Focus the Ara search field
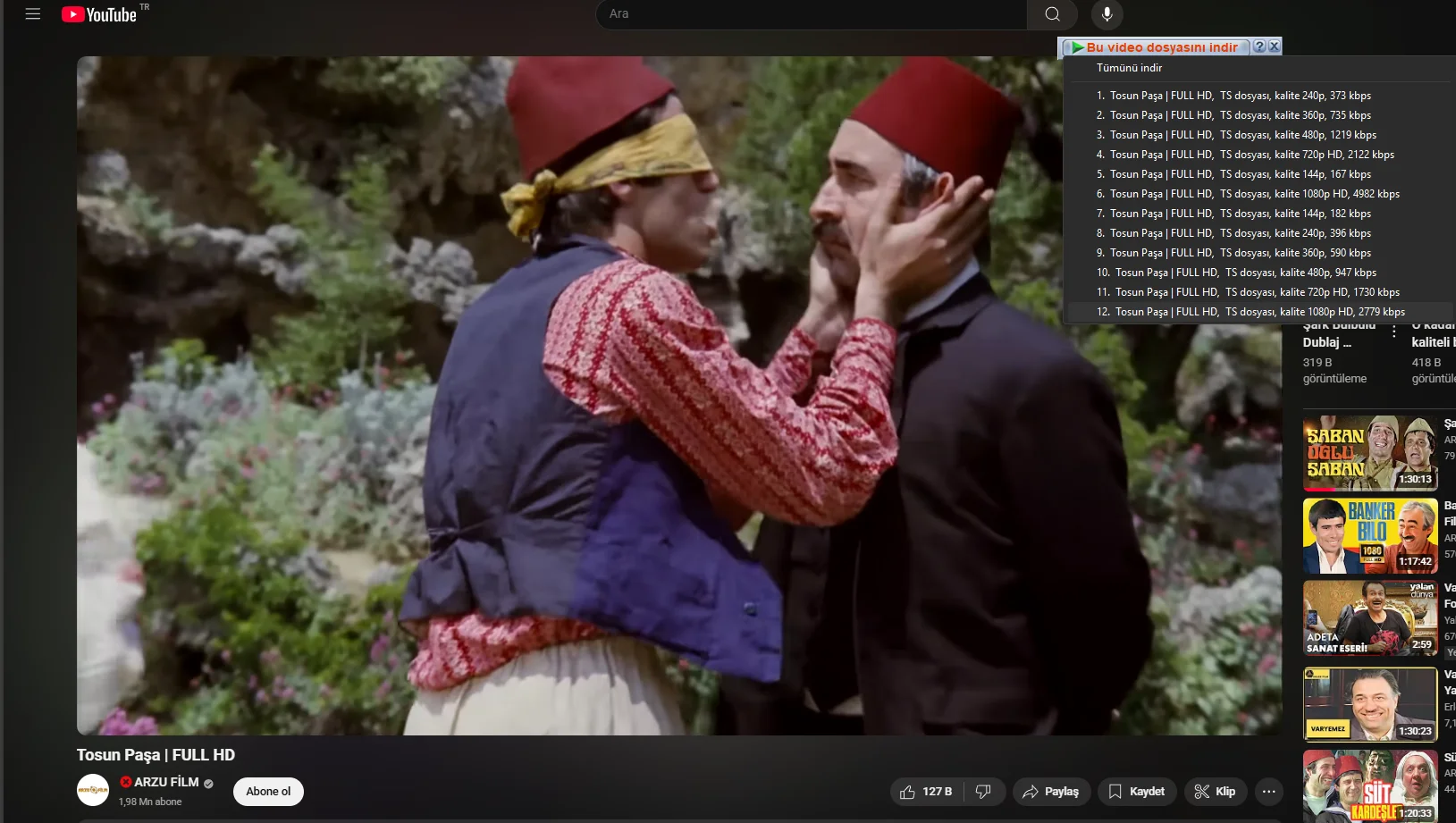 (x=812, y=14)
